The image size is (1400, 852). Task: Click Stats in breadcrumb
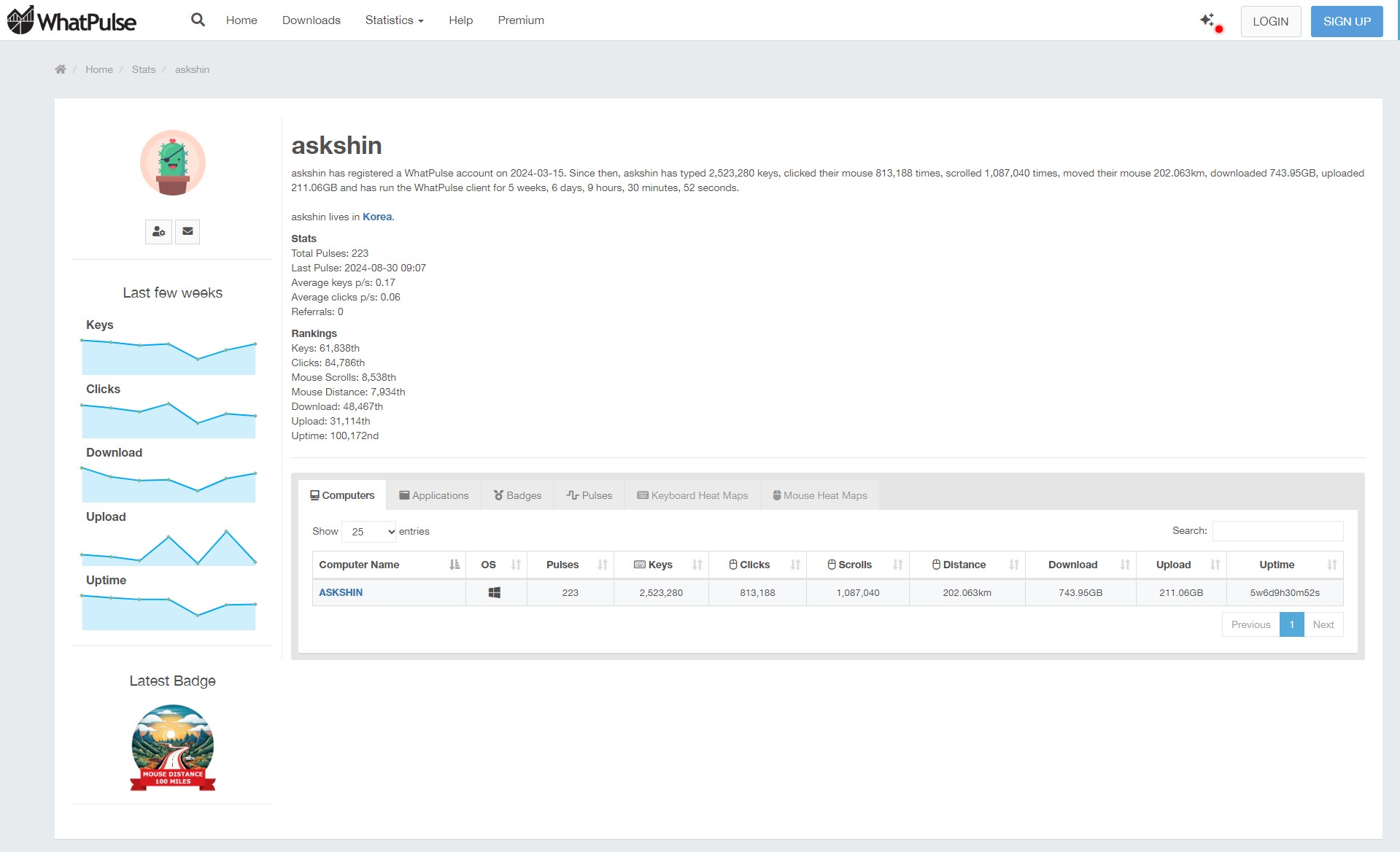pyautogui.click(x=144, y=69)
